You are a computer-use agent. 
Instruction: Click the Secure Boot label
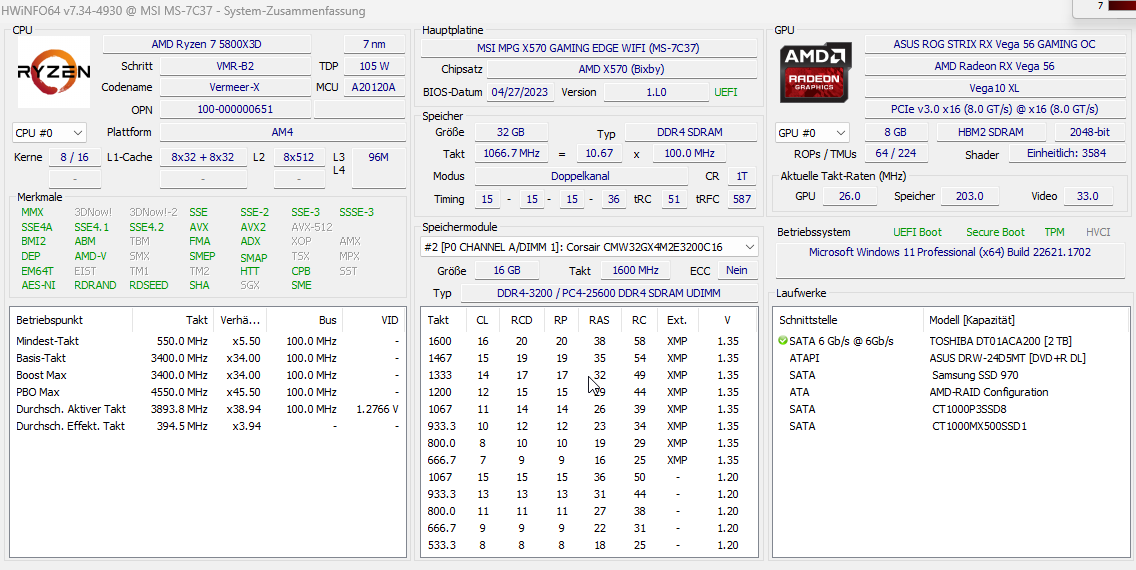(995, 232)
